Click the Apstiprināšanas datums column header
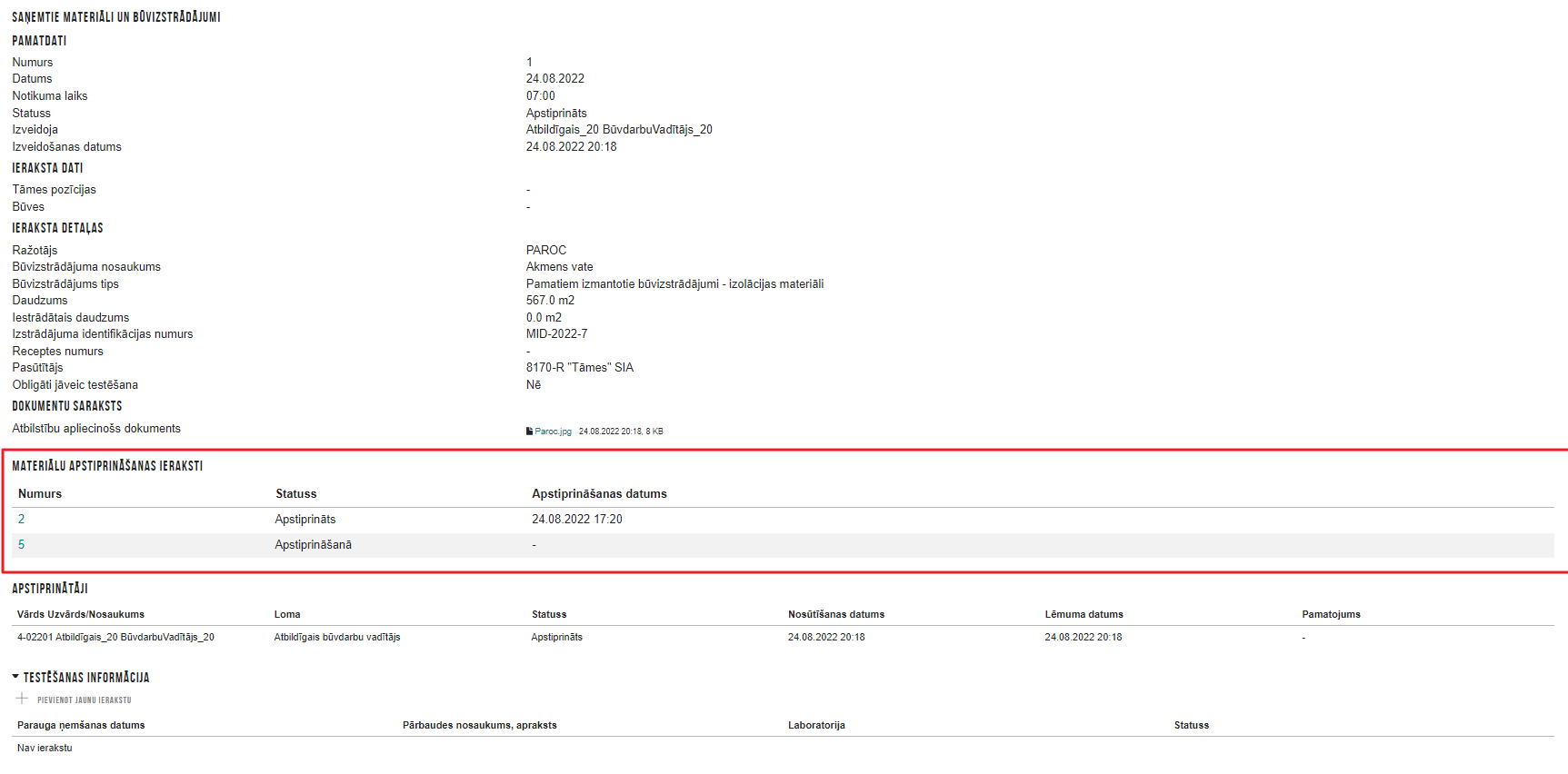The image size is (1568, 774). [599, 494]
